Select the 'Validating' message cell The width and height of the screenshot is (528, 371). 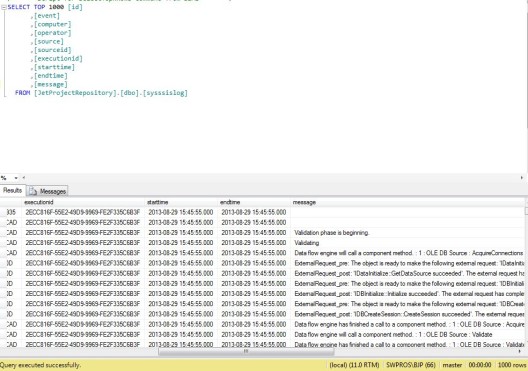point(408,243)
